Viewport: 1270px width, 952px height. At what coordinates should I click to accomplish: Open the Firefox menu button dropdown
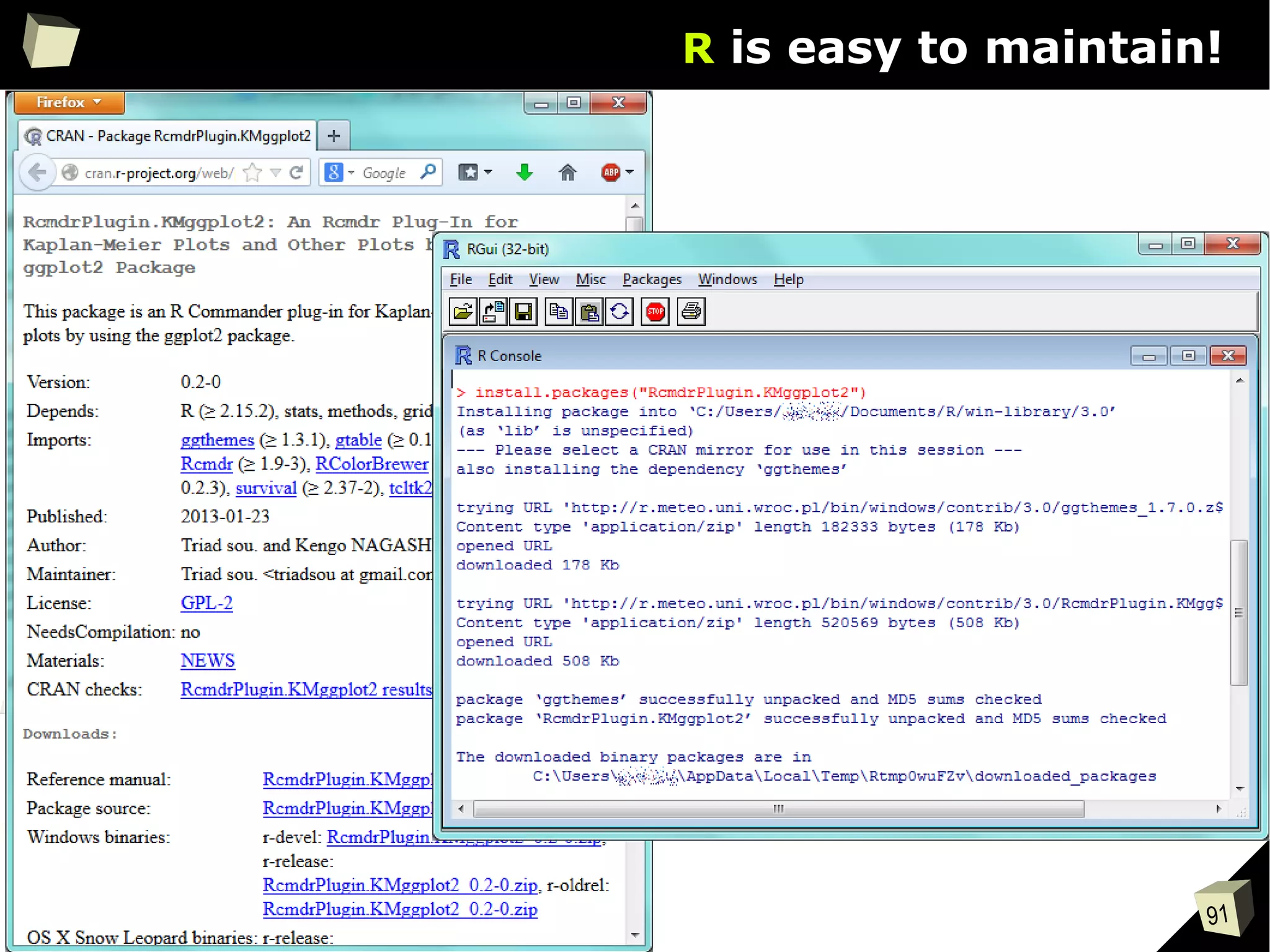pos(69,102)
